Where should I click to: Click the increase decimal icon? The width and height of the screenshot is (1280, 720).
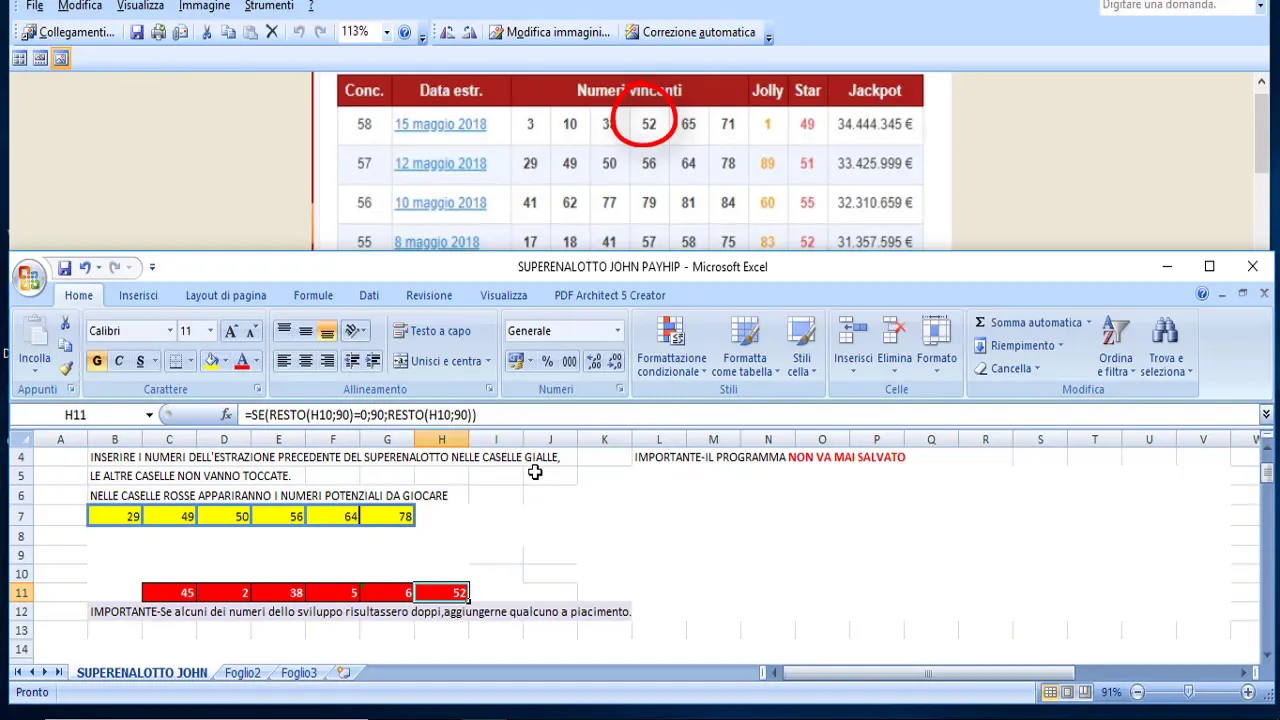pyautogui.click(x=593, y=361)
